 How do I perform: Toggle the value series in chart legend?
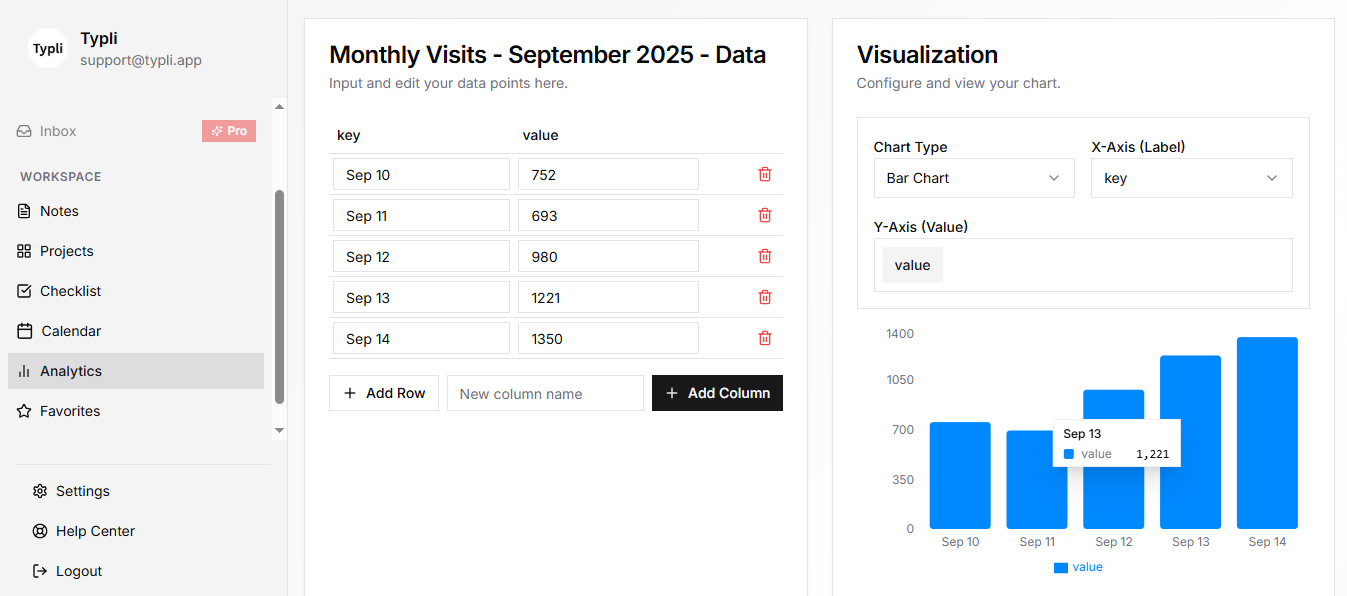(x=1078, y=567)
